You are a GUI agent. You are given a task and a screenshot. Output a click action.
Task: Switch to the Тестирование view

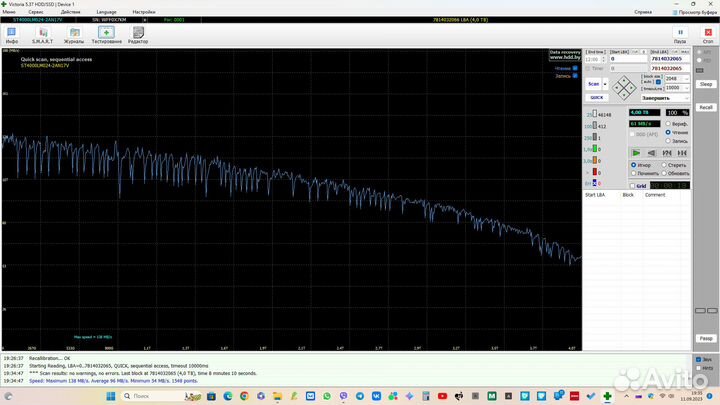[x=106, y=34]
